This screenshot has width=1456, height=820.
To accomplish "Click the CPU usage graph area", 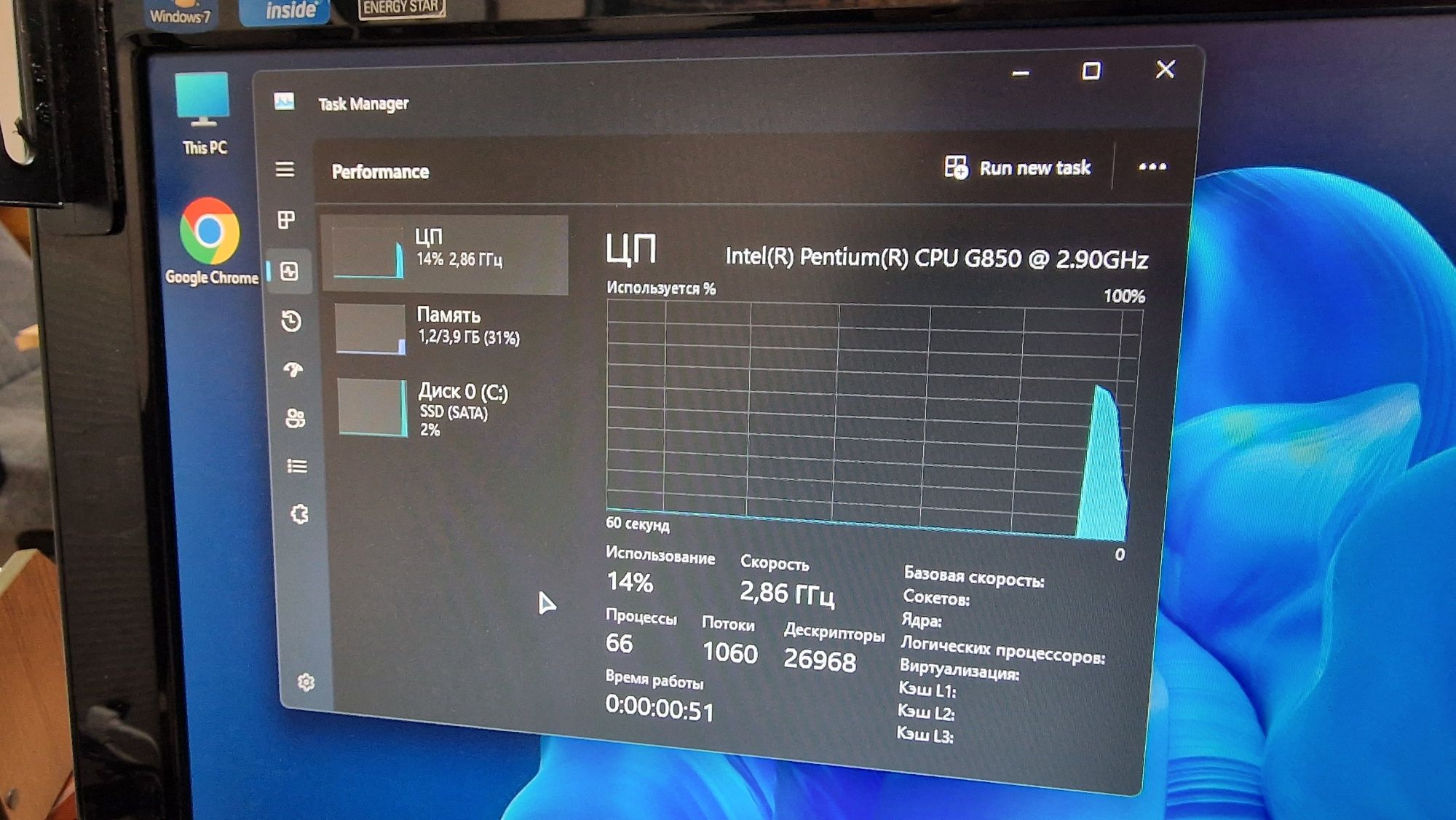I will point(874,419).
